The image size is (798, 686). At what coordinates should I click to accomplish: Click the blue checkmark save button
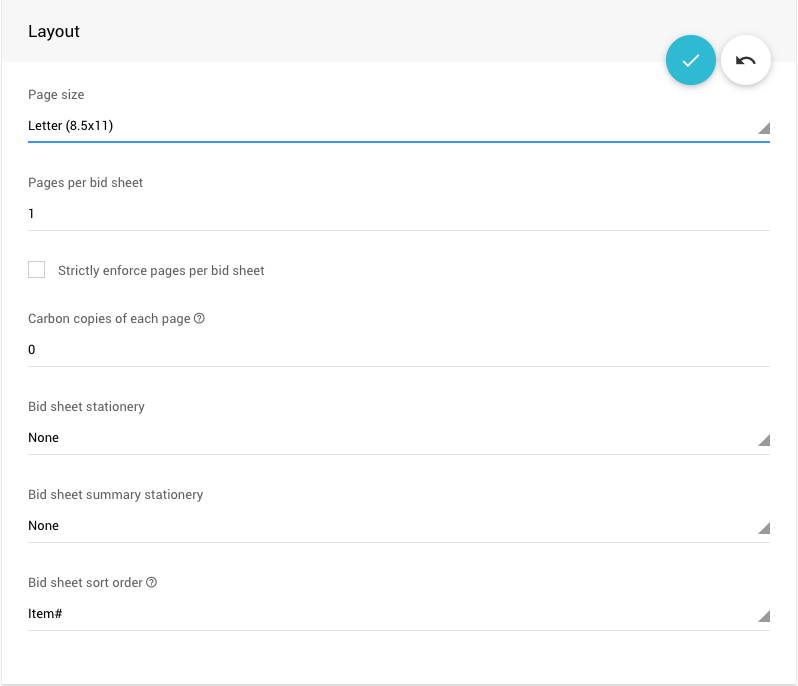690,60
